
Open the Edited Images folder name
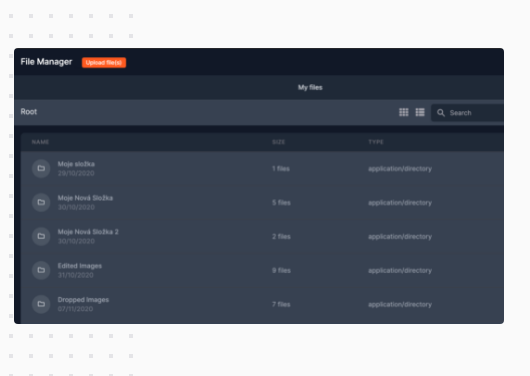[79, 266]
